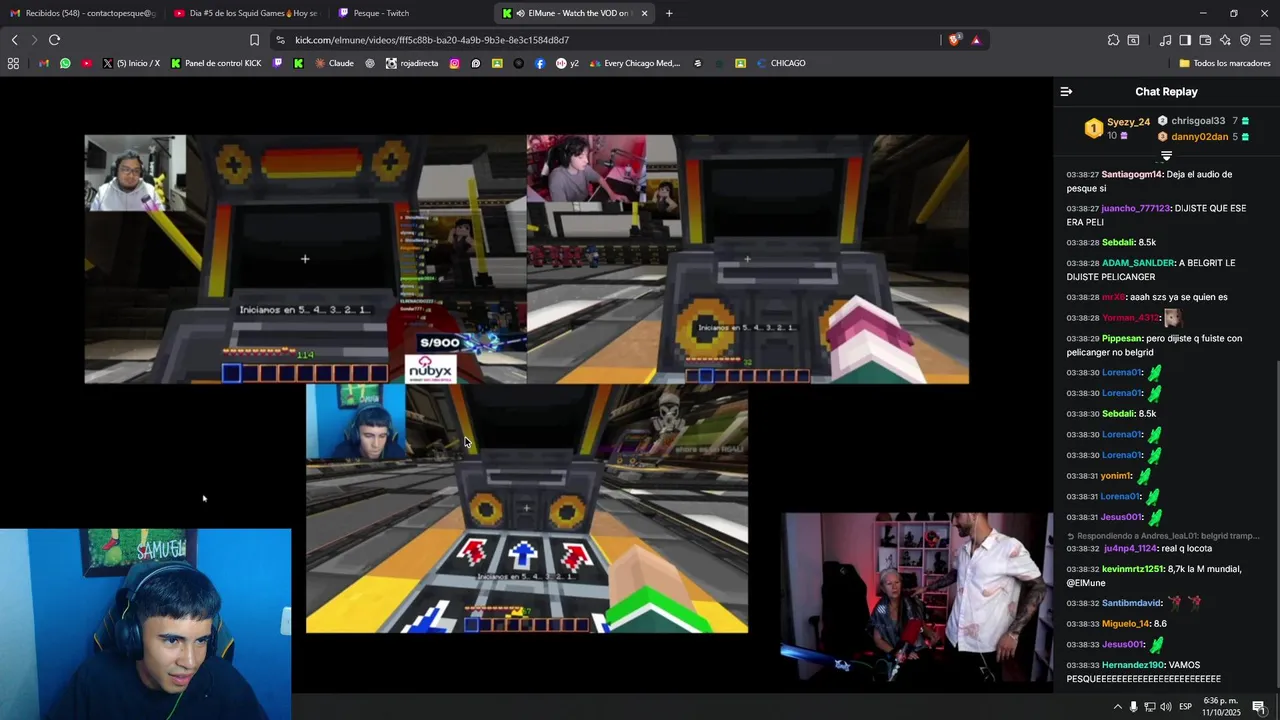Open the Brave Wallet icon
1280x720 pixels.
tap(1205, 40)
